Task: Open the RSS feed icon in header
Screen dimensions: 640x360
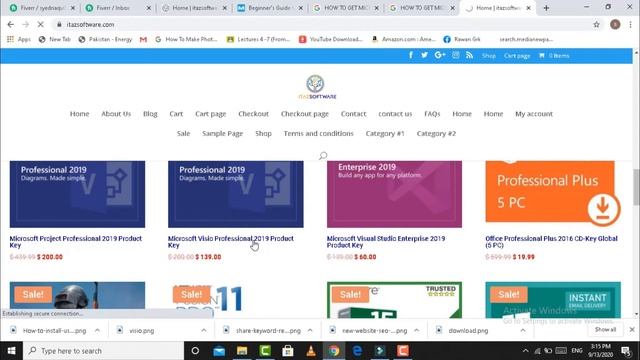Action: pos(469,55)
